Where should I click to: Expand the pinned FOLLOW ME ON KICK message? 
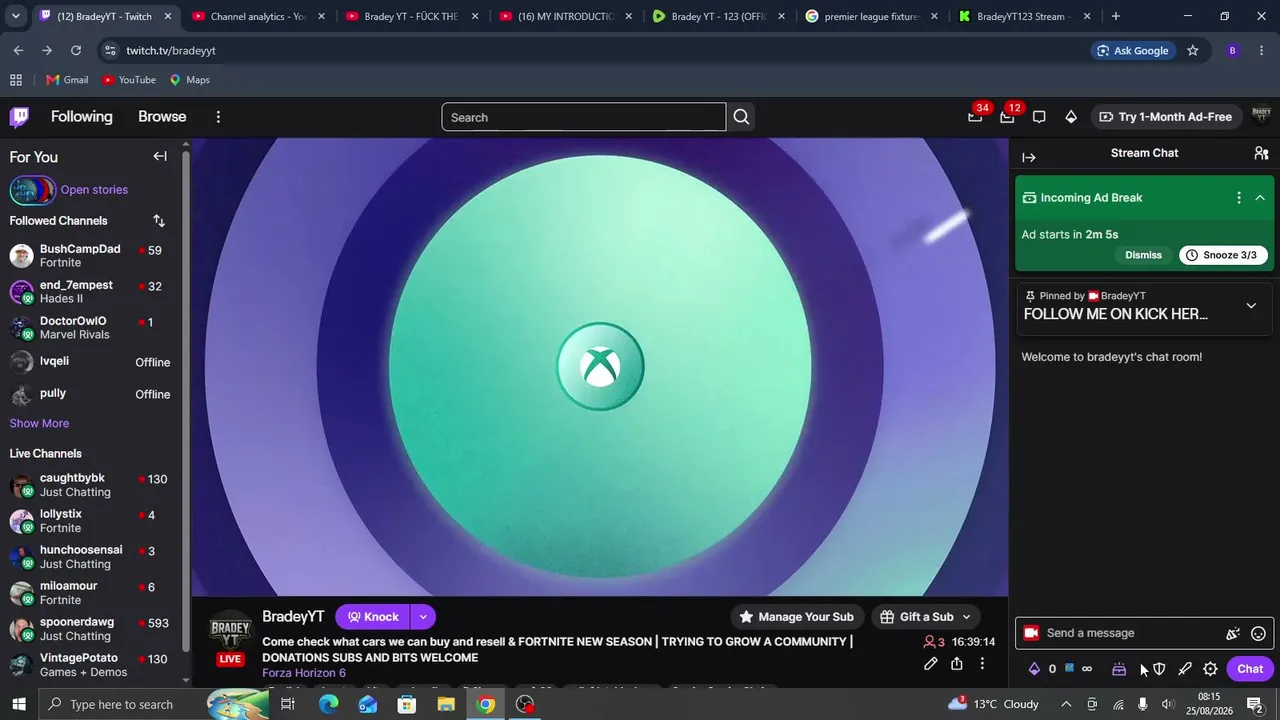click(1251, 306)
